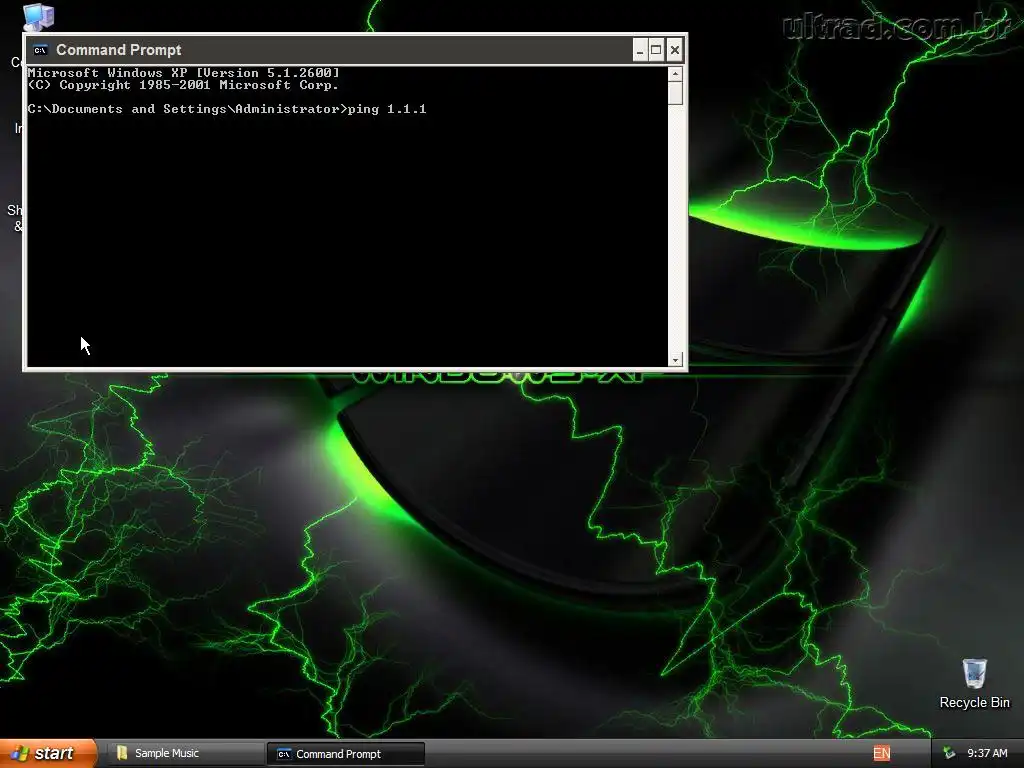1024x768 pixels.
Task: Open the Start menu
Action: [48, 753]
